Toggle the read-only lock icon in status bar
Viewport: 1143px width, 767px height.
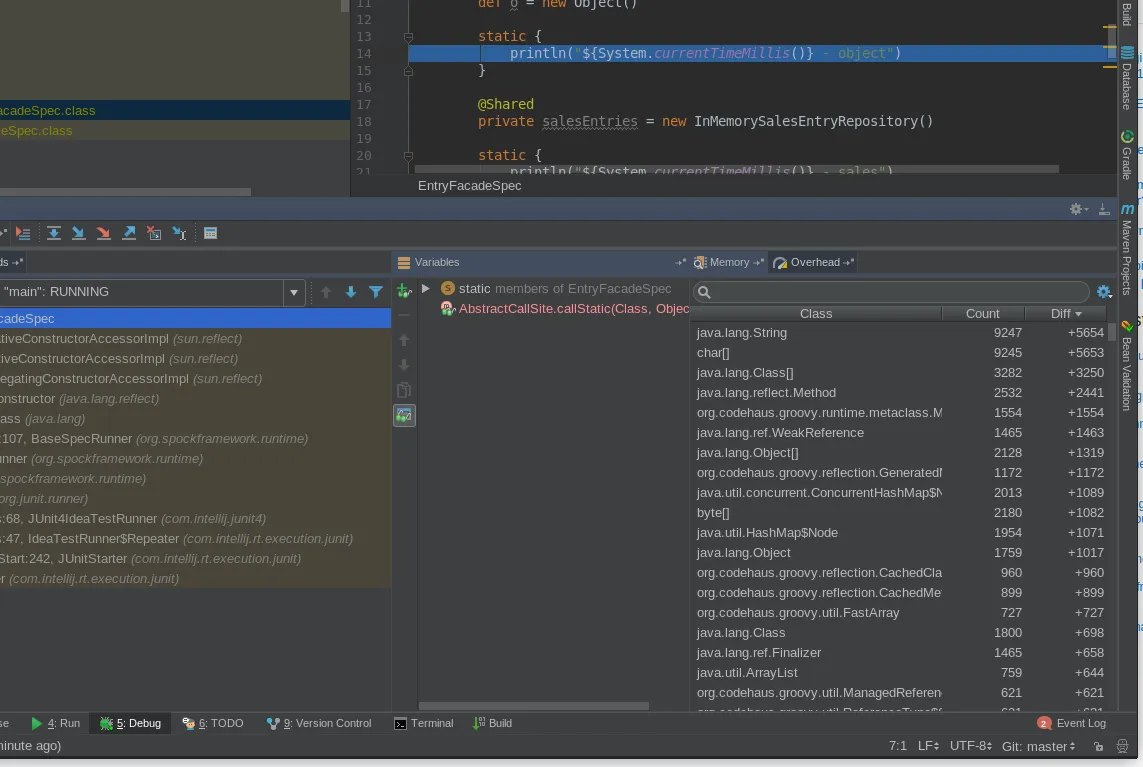click(x=1098, y=746)
